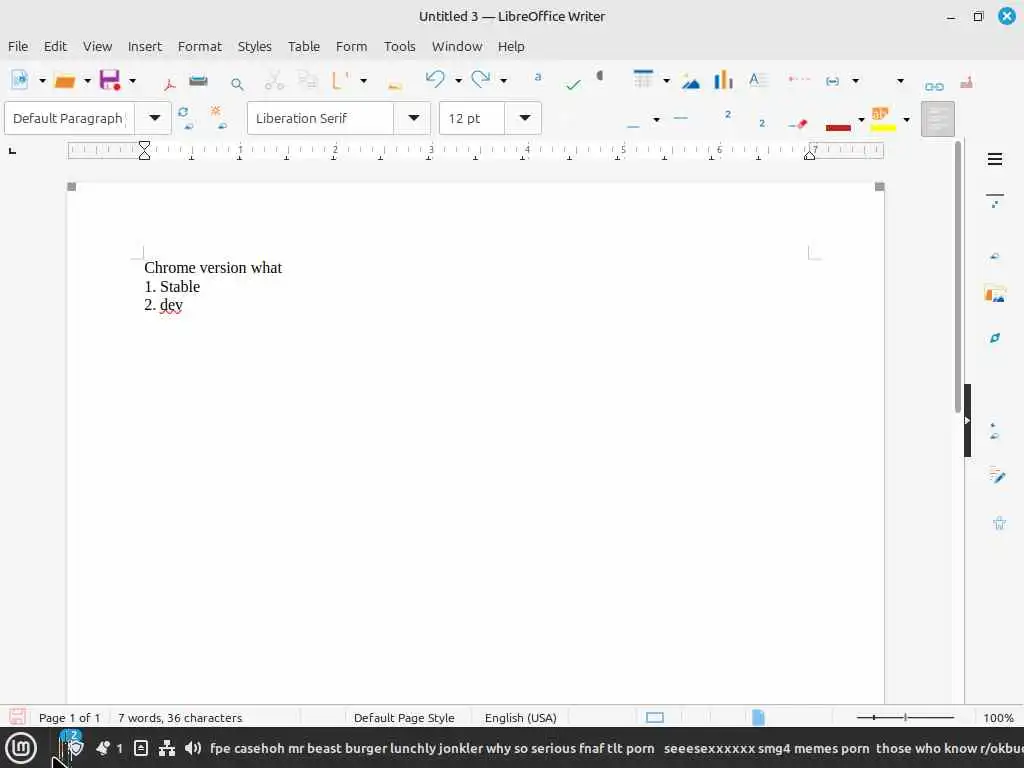Click the Update Selected Style icon

point(185,118)
